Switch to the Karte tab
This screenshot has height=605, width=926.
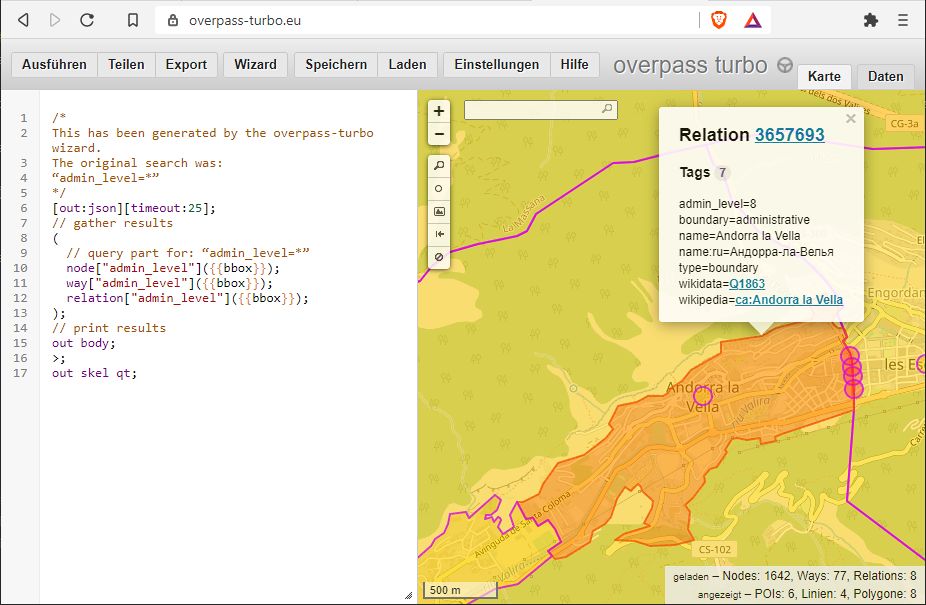(x=824, y=77)
